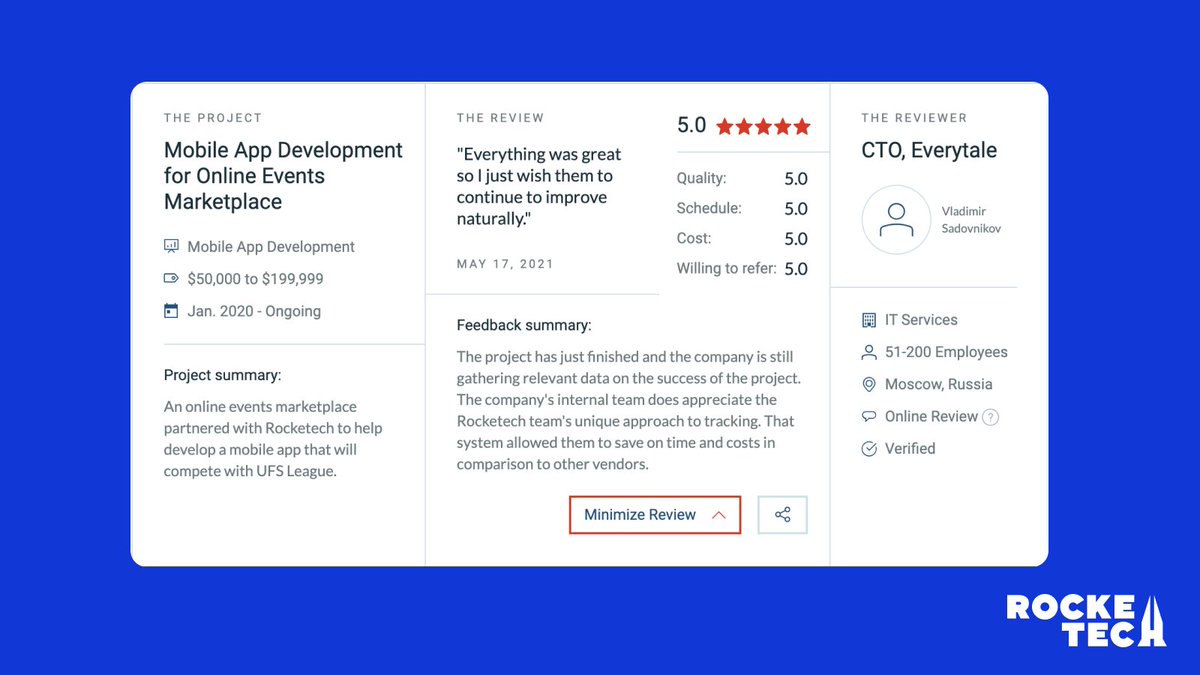Click the Project summary heading
1200x675 pixels.
(x=223, y=376)
